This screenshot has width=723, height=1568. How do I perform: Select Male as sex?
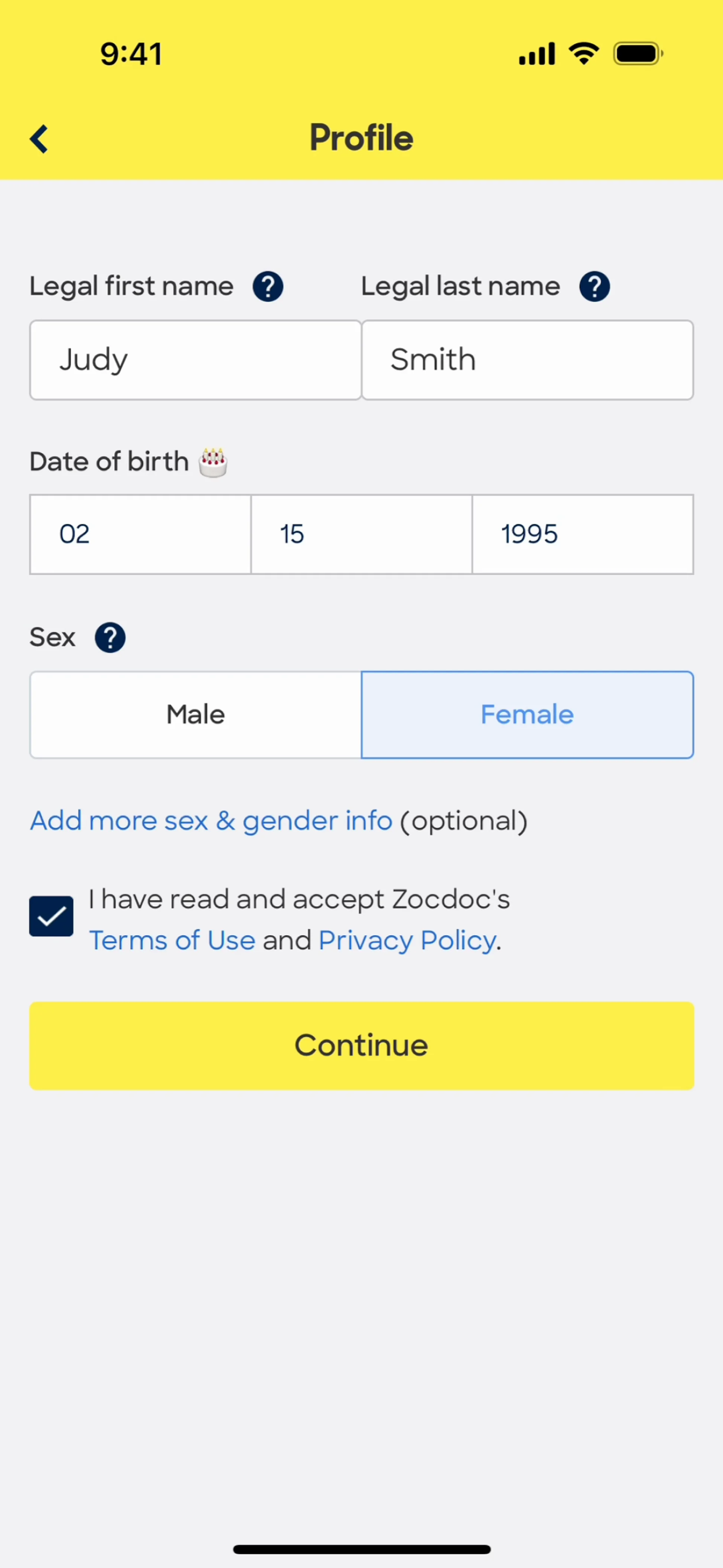[x=195, y=715]
